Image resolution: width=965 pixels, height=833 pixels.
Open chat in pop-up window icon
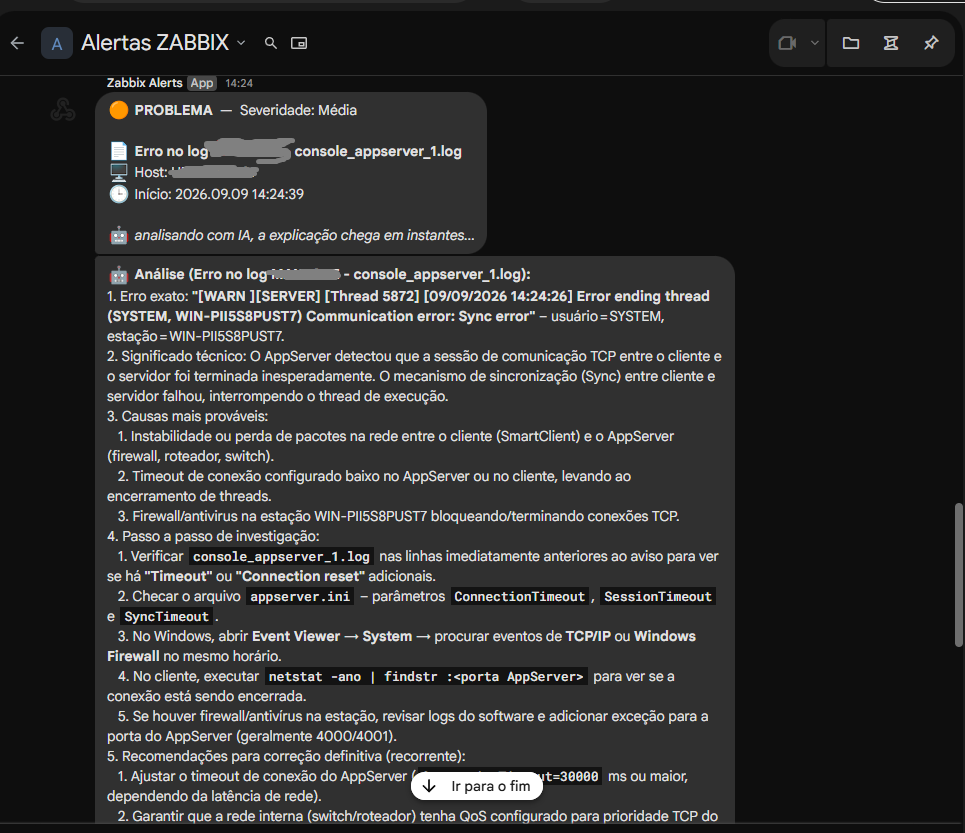click(299, 43)
